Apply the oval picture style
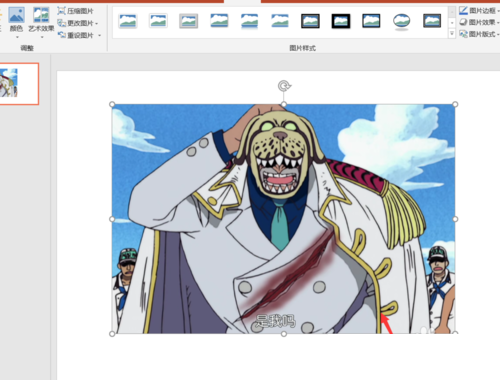This screenshot has width=500, height=380. coord(401,22)
